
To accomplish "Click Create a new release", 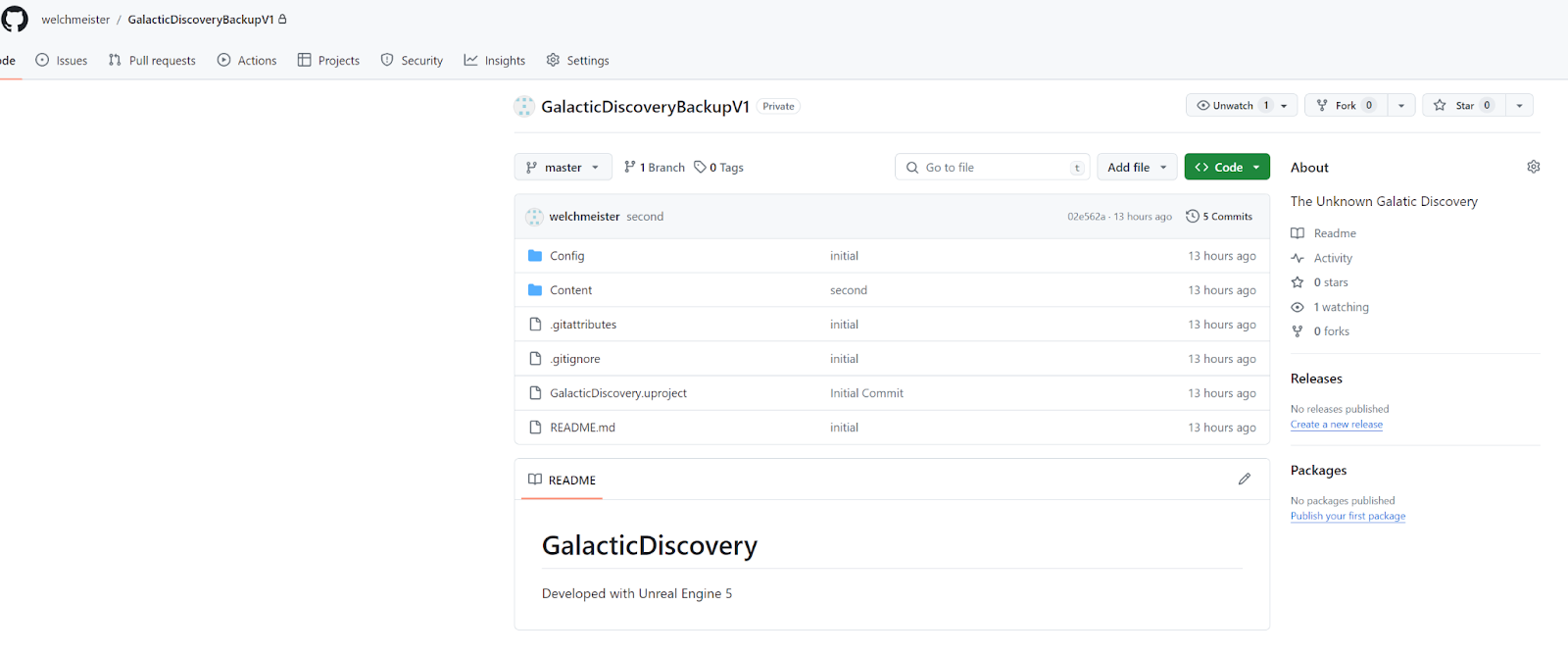I will pyautogui.click(x=1337, y=425).
